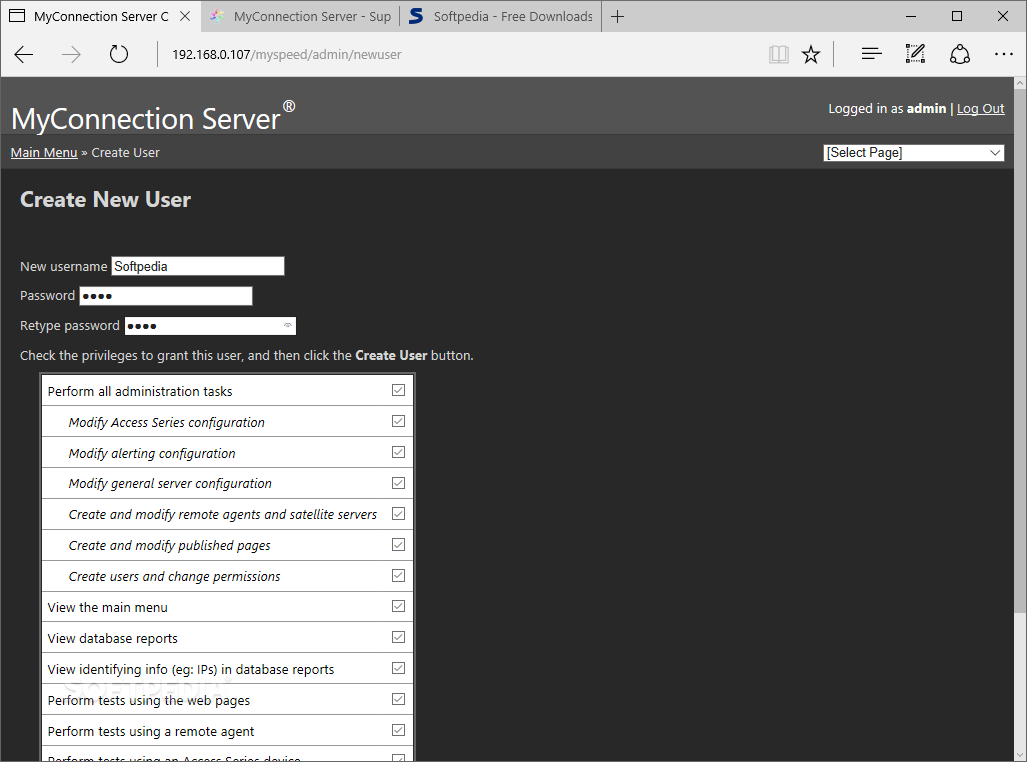Screen dimensions: 1027x762
Task: Minimize the browser window
Action: click(910, 16)
